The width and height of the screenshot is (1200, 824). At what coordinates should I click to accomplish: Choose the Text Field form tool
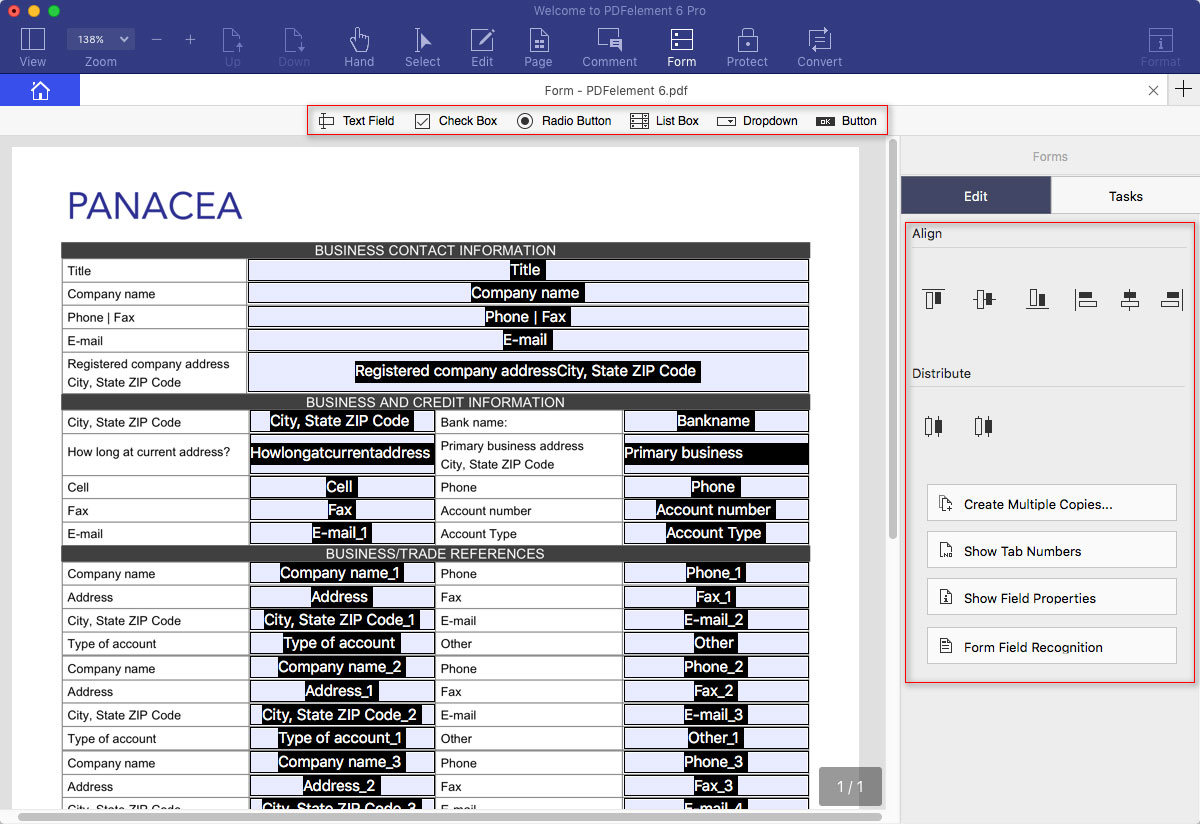pyautogui.click(x=356, y=121)
